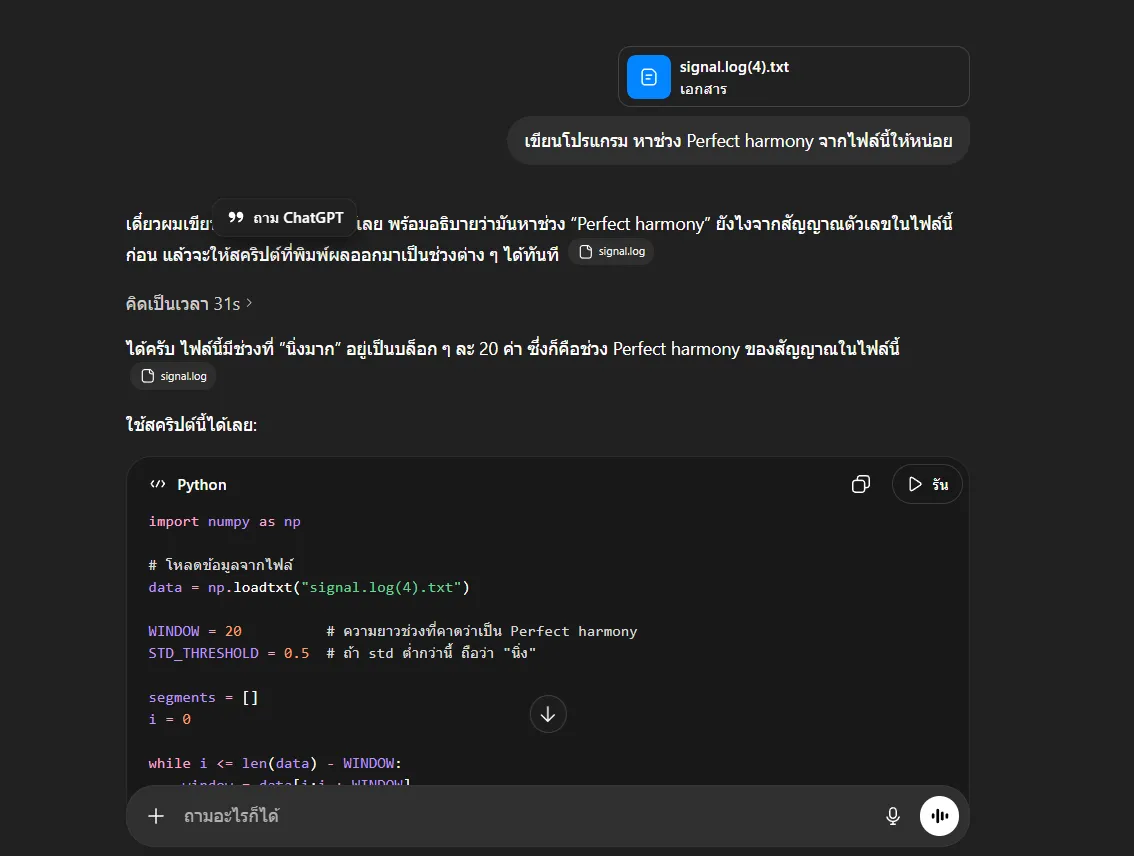The width and height of the screenshot is (1134, 856).
Task: Start voice mode with the white waveform button
Action: [939, 816]
